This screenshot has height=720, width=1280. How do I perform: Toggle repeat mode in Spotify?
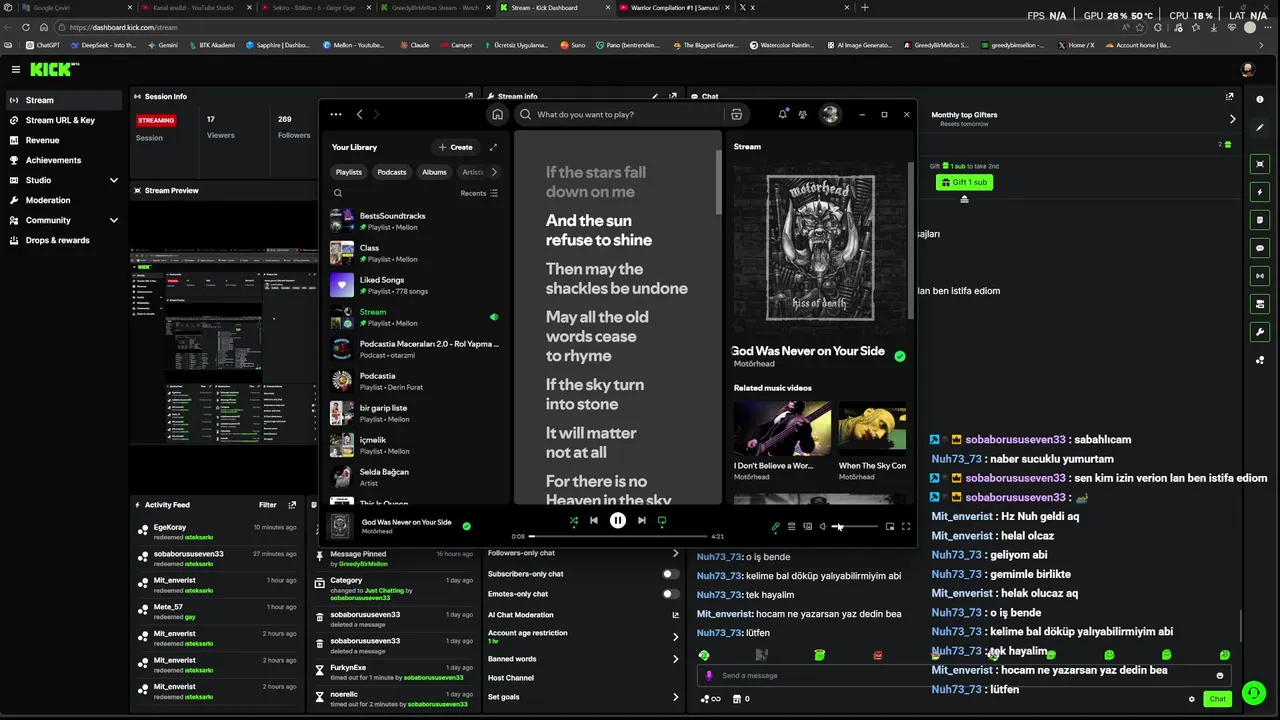662,521
